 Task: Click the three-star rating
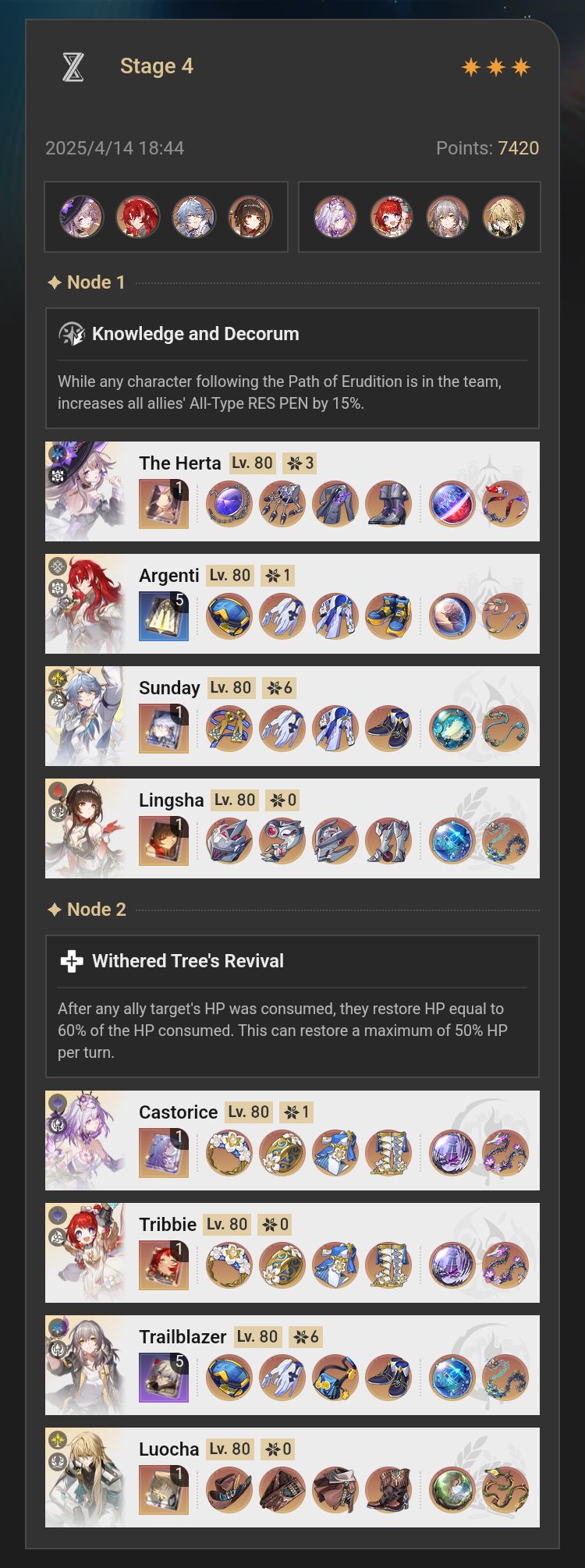pyautogui.click(x=496, y=67)
